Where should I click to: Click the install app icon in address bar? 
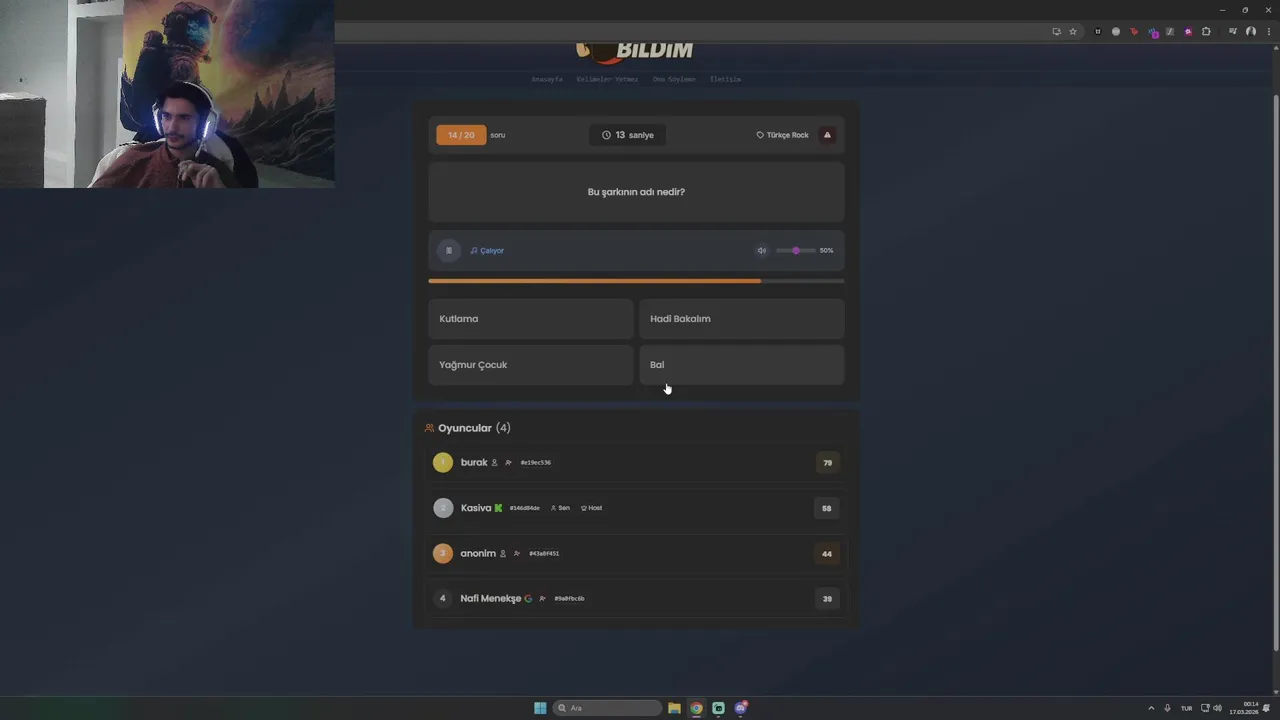pos(1056,32)
